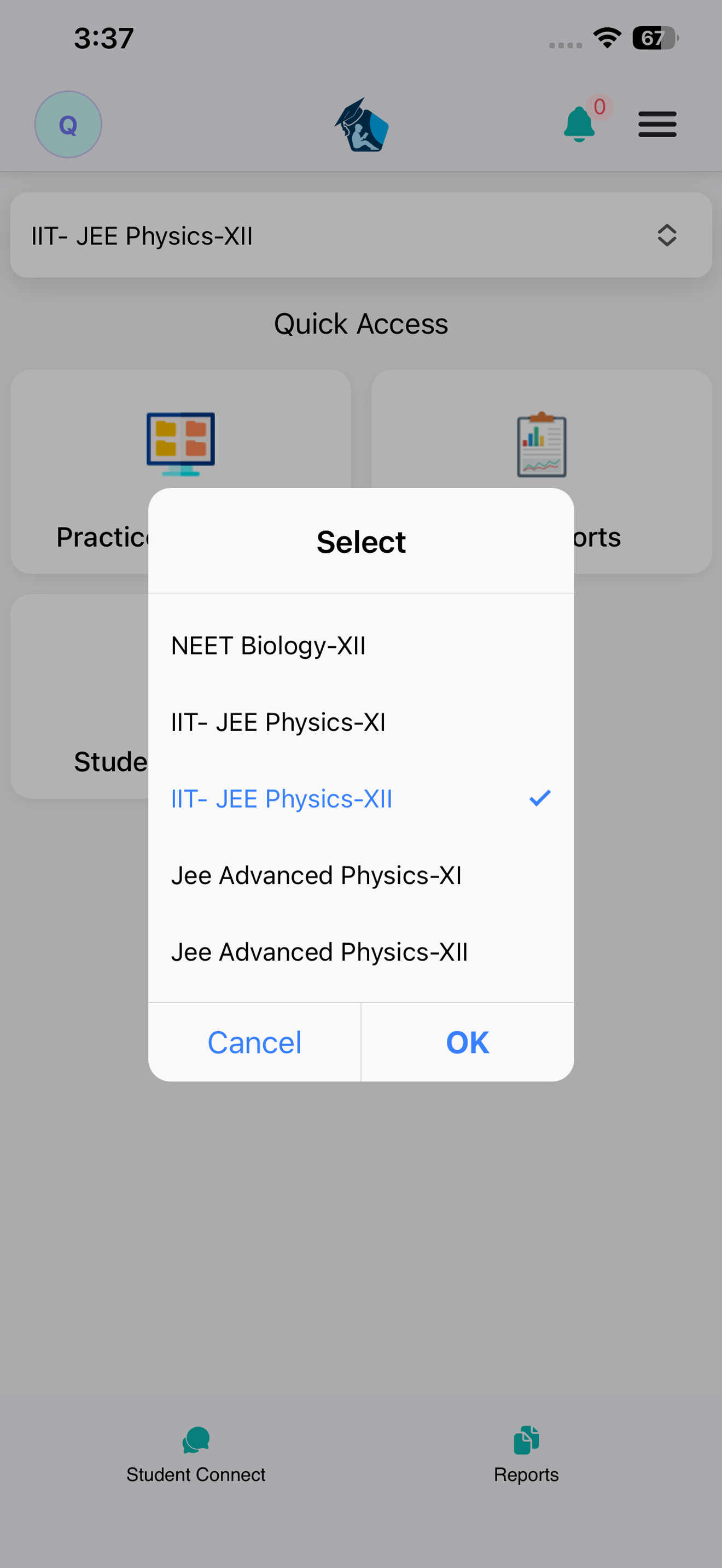Cancel the Select dialog
The image size is (722, 1568).
coord(254,1042)
